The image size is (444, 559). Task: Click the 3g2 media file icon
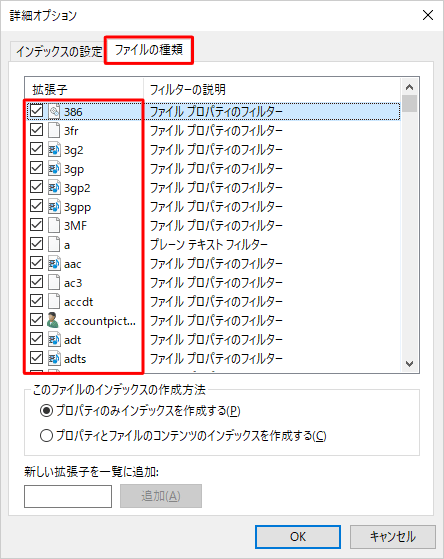pyautogui.click(x=54, y=149)
